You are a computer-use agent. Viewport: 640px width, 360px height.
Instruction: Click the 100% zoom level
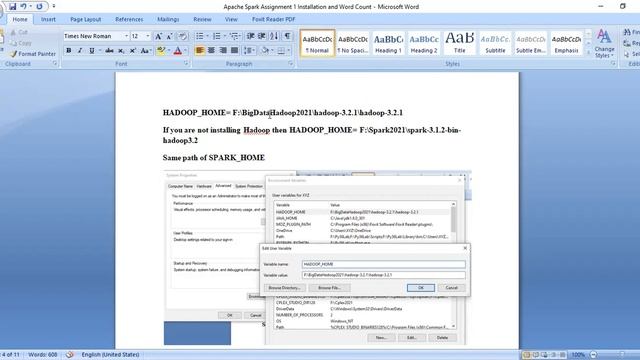tap(578, 355)
